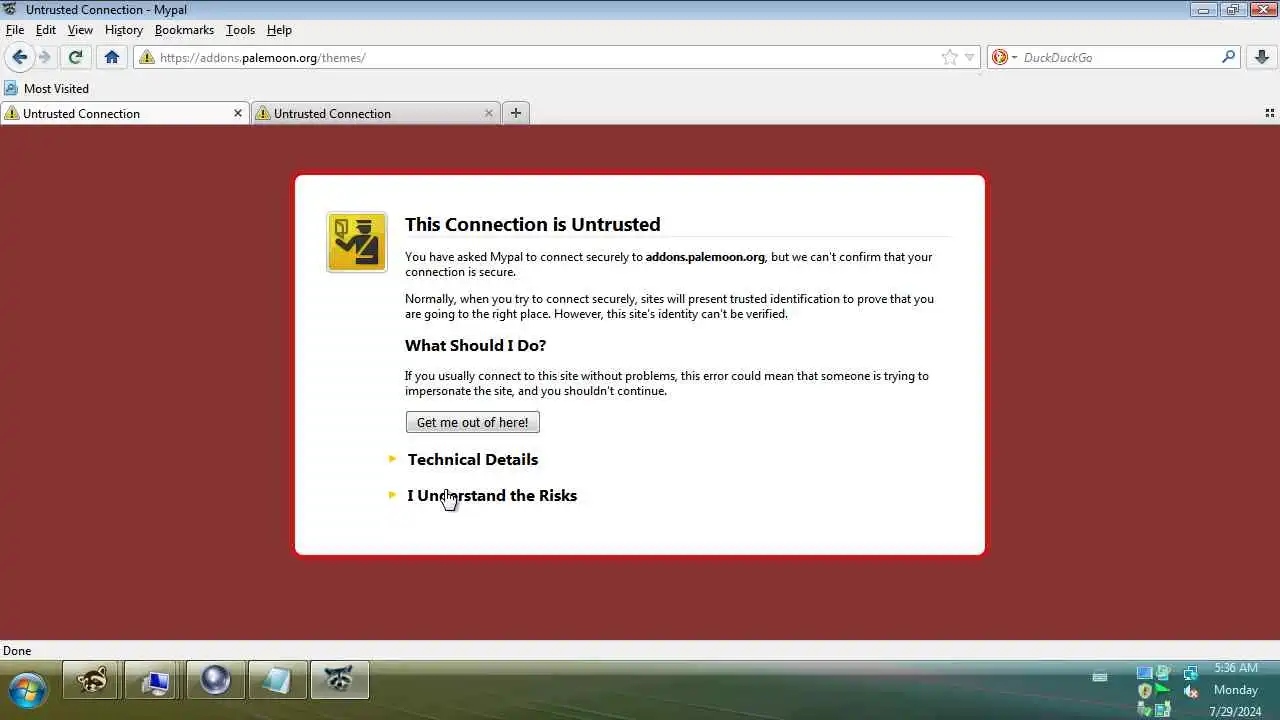Click the This Connection is Untrusted heading
The image size is (1280, 720).
click(532, 224)
